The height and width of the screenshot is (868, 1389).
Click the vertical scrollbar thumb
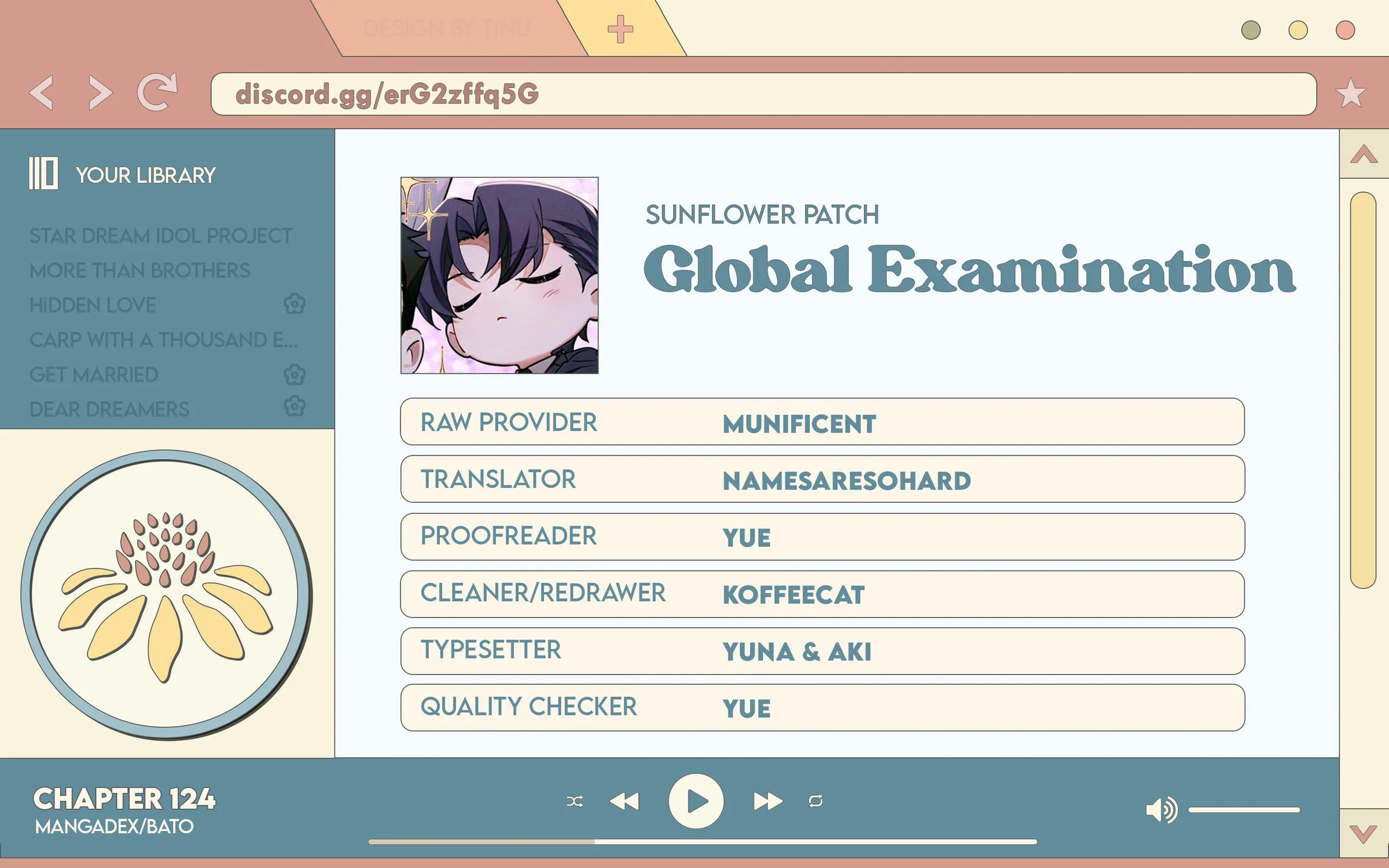pyautogui.click(x=1363, y=390)
